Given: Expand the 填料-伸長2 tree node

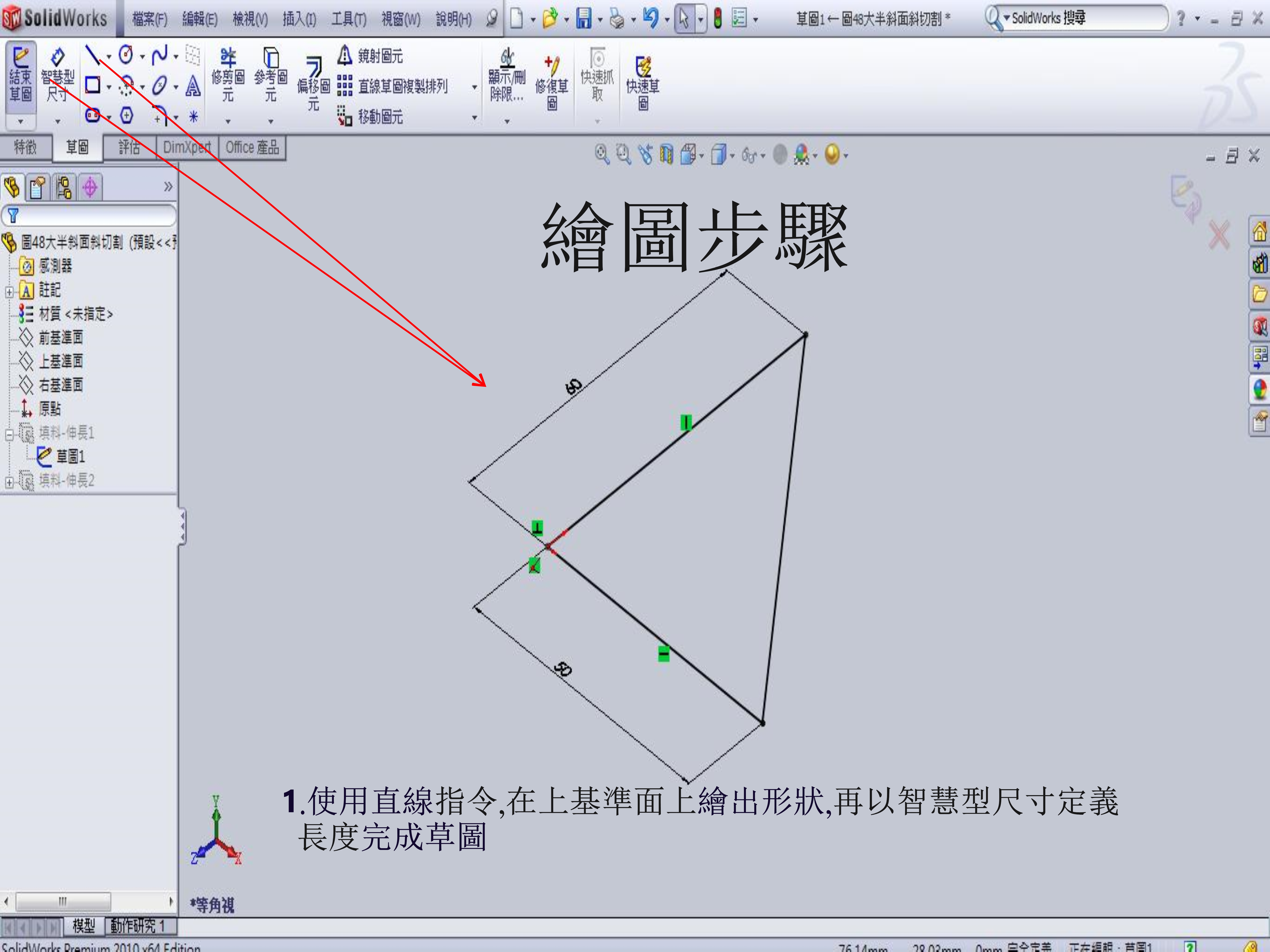Looking at the screenshot, I should coord(9,483).
